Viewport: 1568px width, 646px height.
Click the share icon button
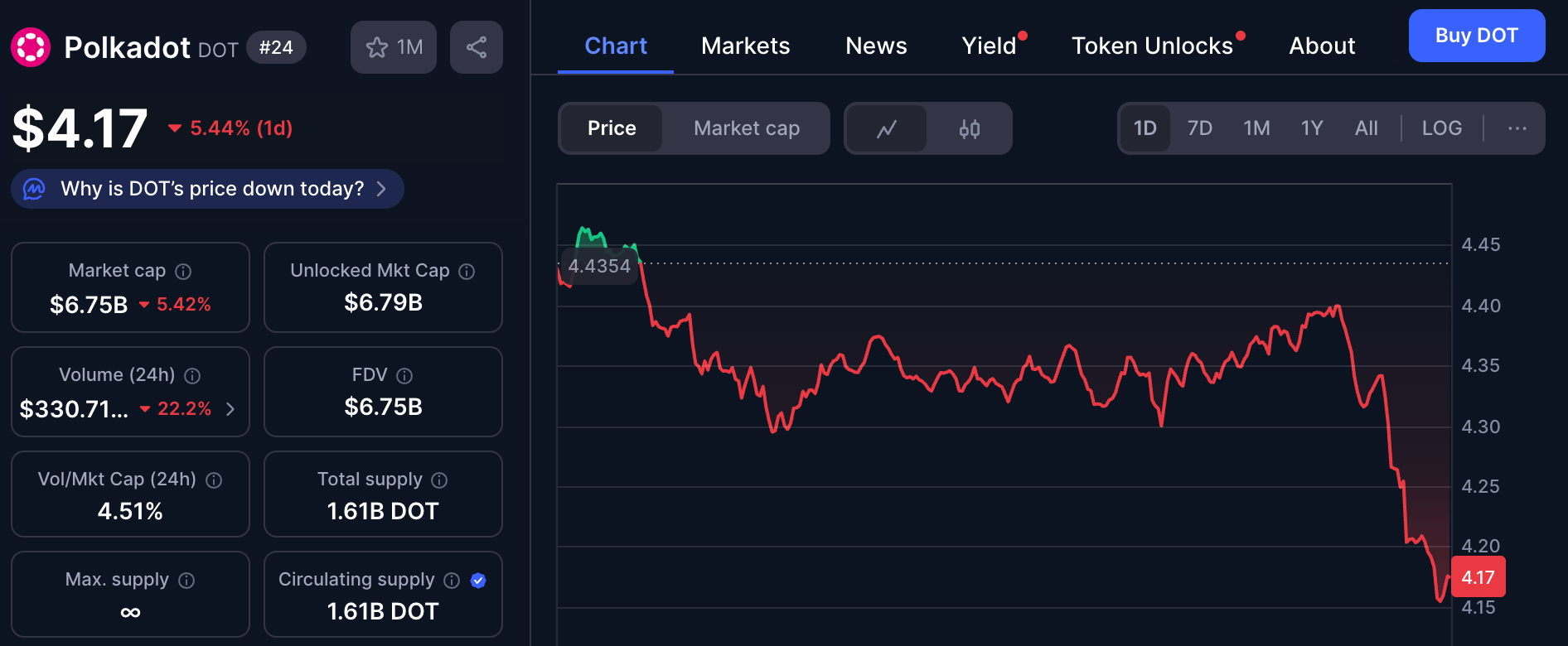pyautogui.click(x=476, y=47)
